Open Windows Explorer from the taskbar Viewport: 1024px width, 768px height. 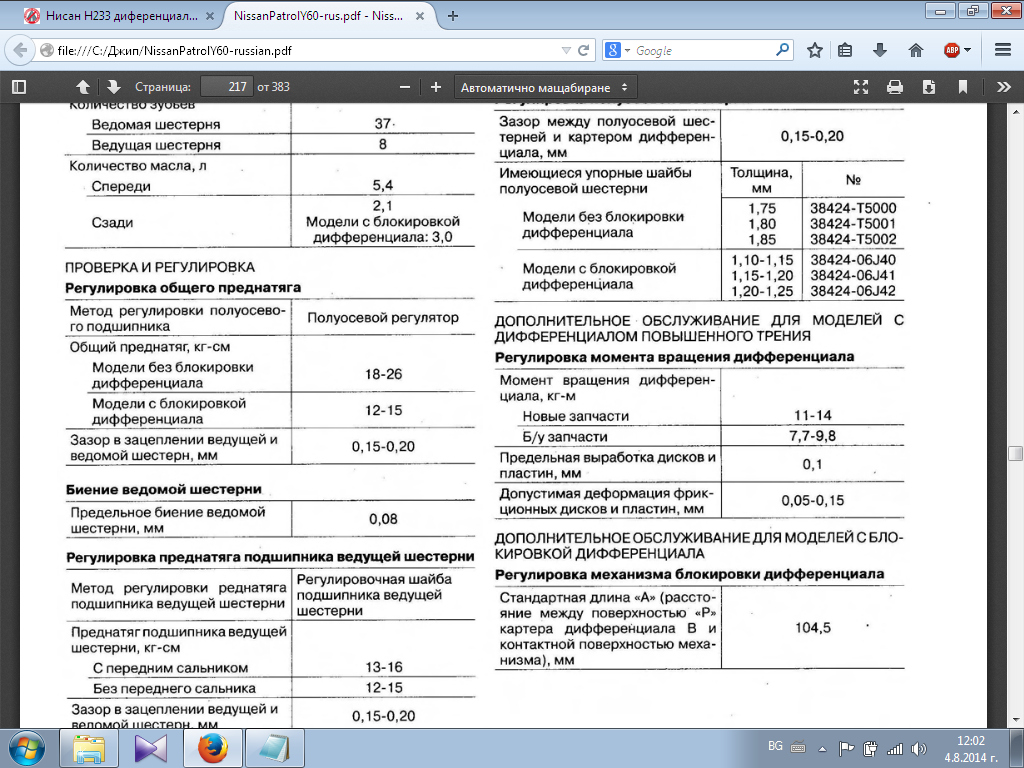(89, 748)
